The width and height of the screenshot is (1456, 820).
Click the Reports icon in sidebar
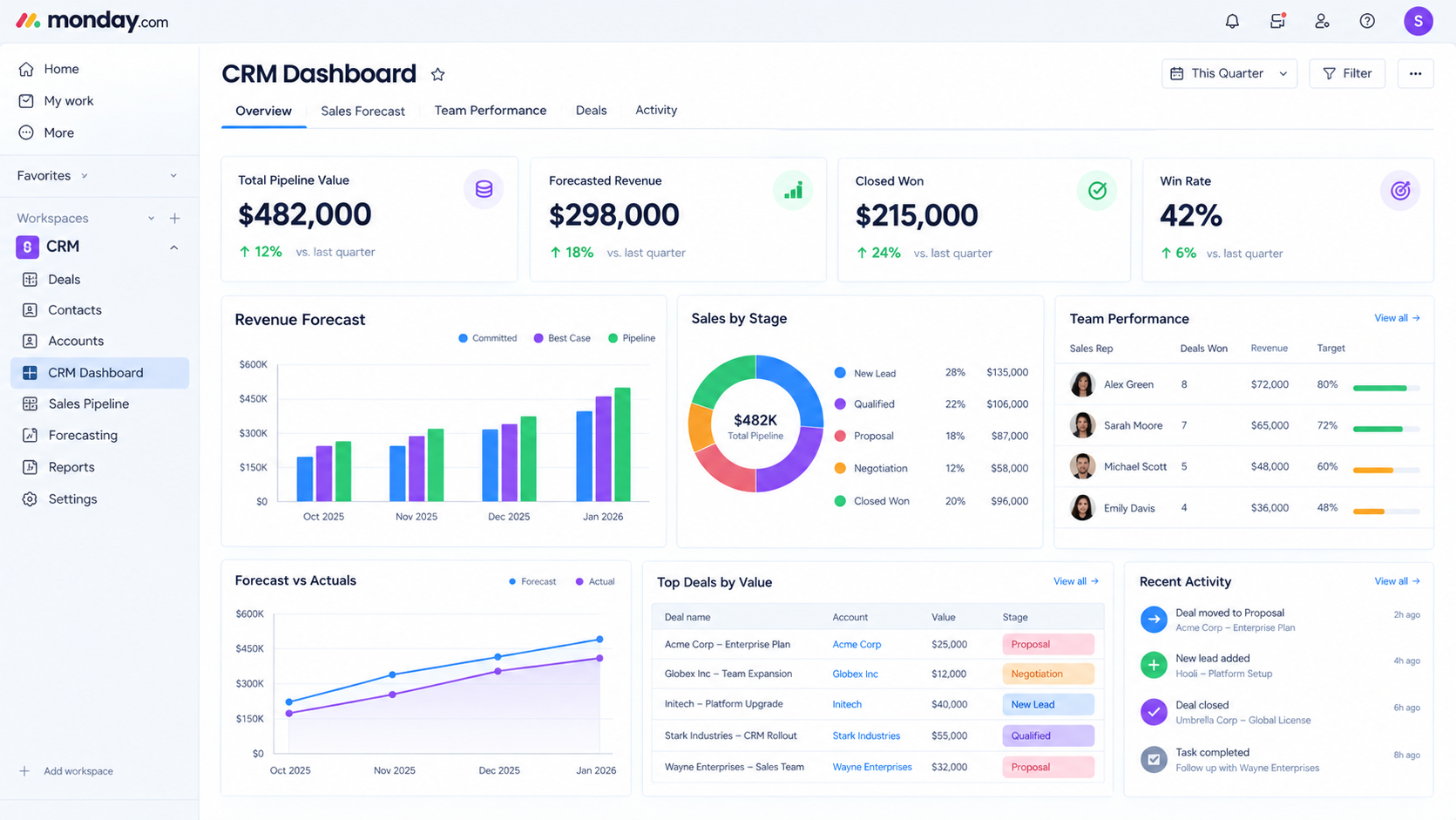pyautogui.click(x=30, y=467)
